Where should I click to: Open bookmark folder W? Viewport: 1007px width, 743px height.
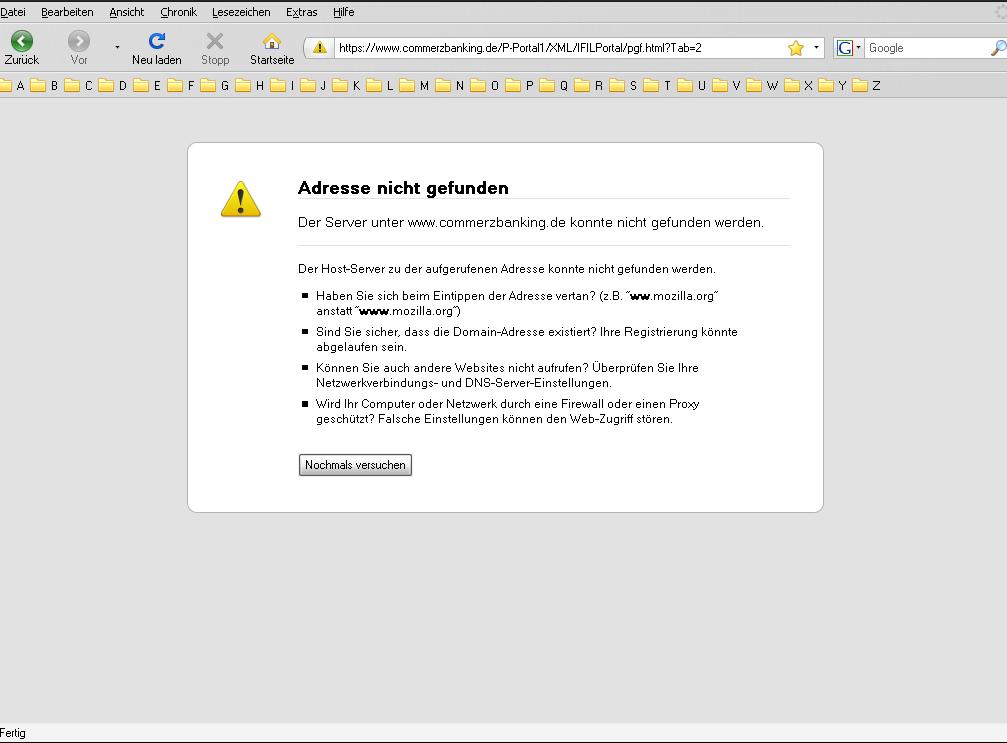762,85
